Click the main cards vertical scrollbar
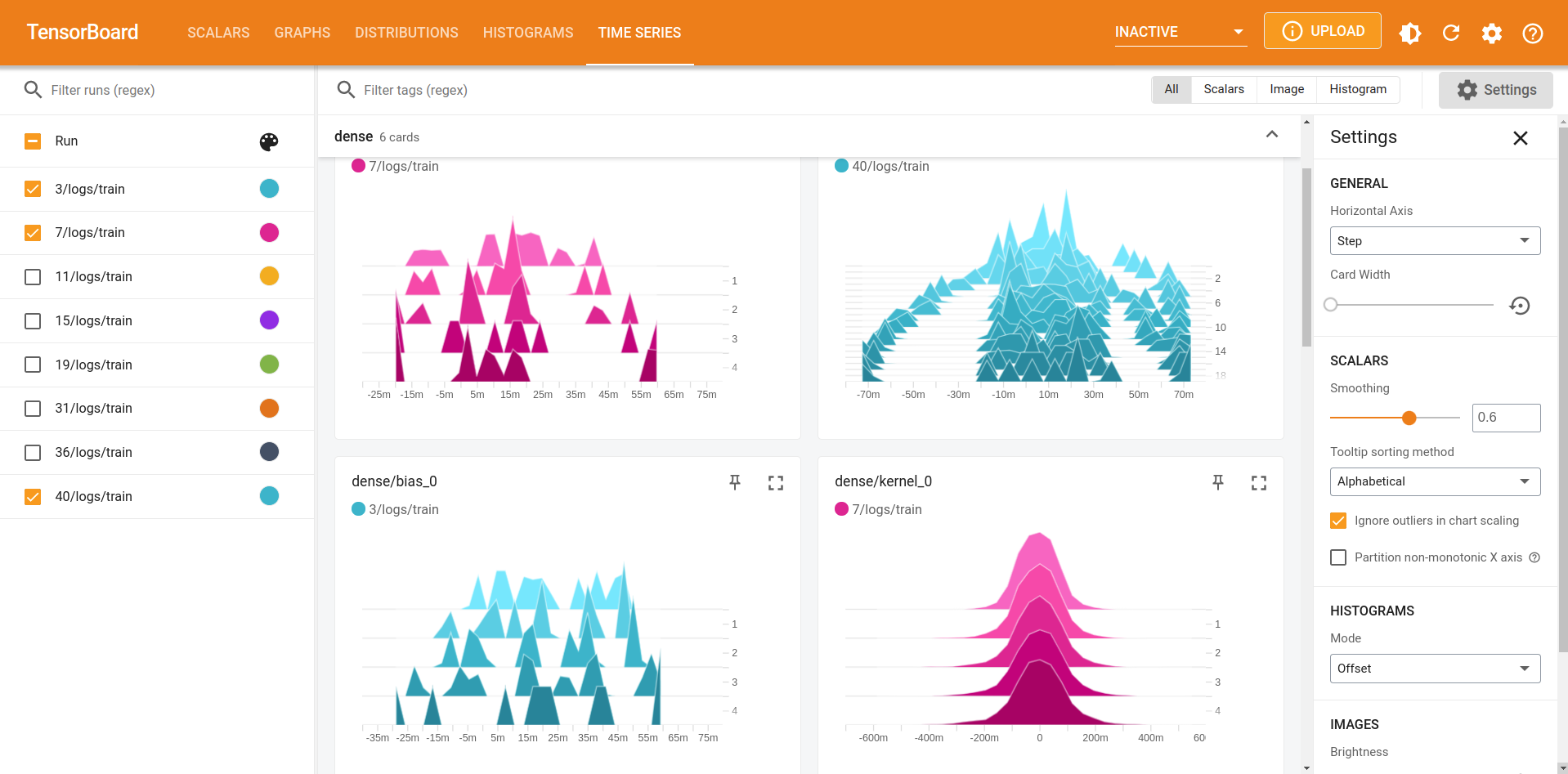This screenshot has width=1568, height=774. 1306,257
